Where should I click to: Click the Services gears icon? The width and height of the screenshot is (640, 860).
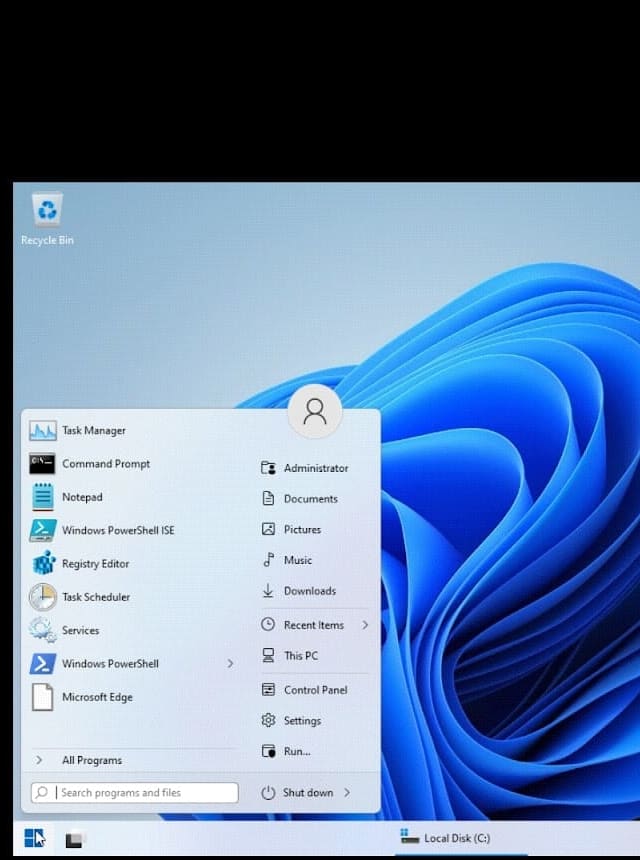(x=42, y=630)
